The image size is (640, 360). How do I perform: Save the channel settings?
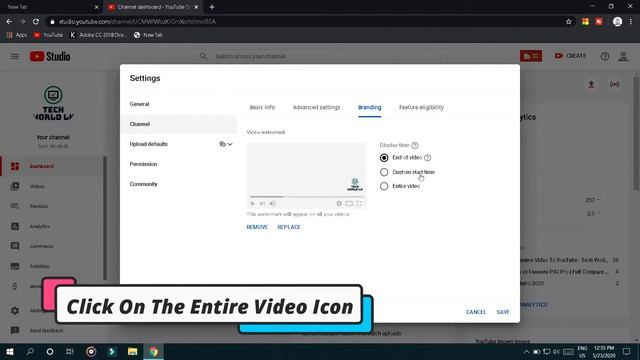tap(503, 312)
